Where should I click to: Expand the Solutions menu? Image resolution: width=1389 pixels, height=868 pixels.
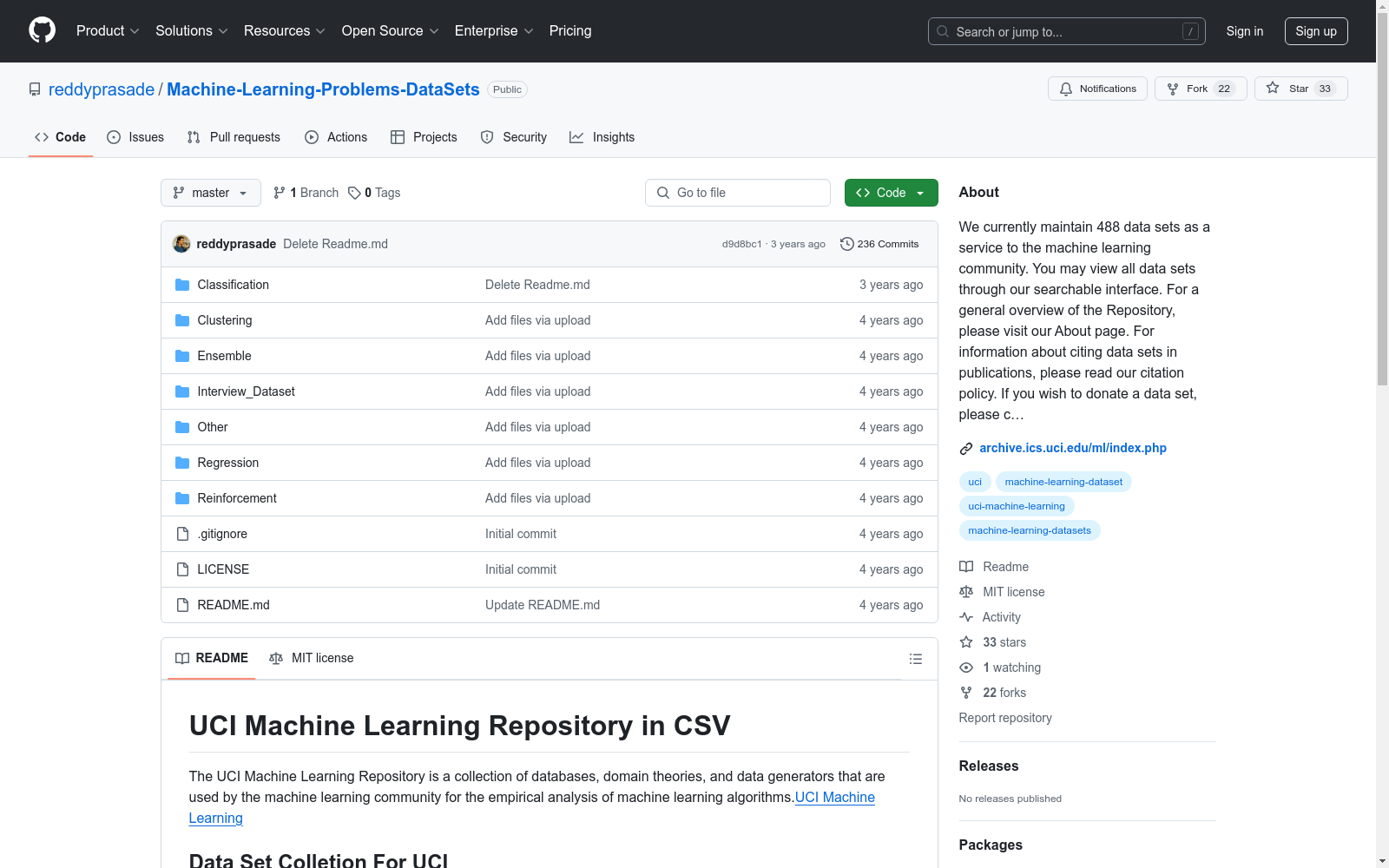click(192, 30)
